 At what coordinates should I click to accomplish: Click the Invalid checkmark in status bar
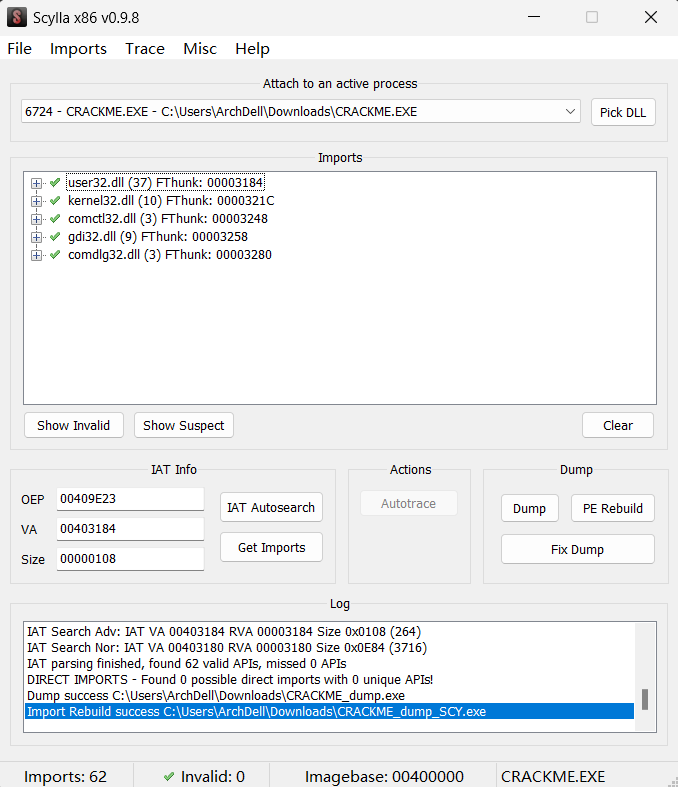(x=168, y=776)
